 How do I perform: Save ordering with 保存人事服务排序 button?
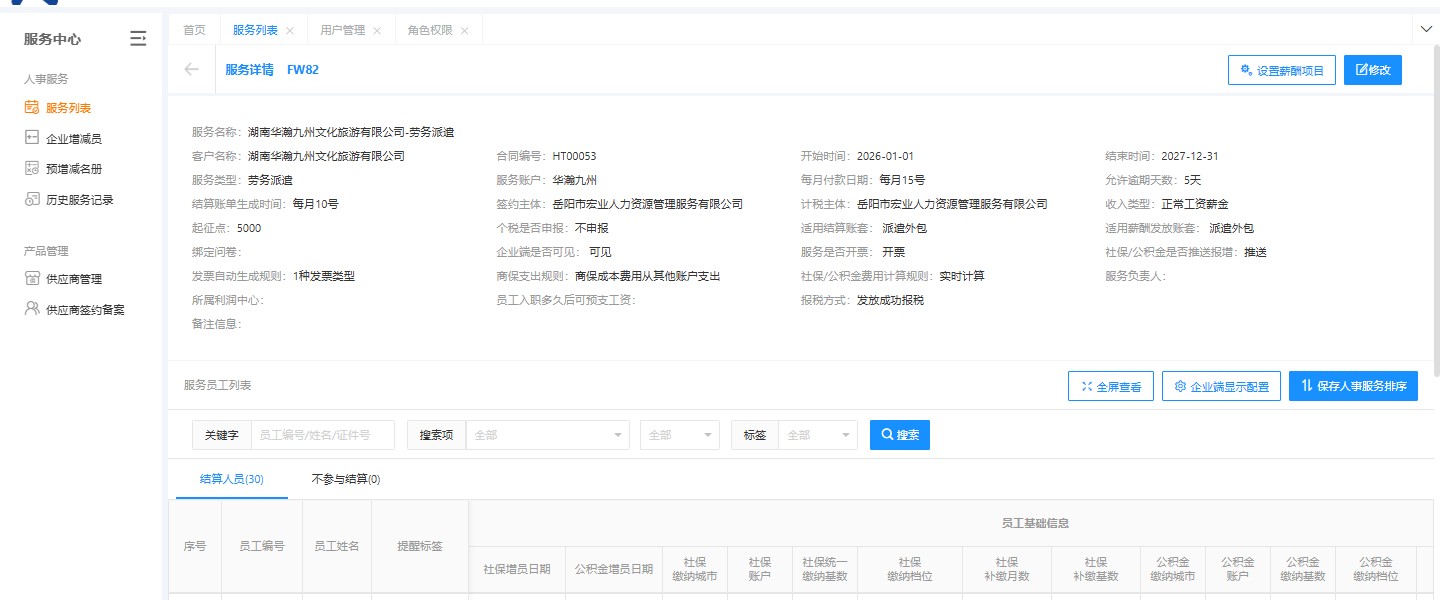point(1353,385)
